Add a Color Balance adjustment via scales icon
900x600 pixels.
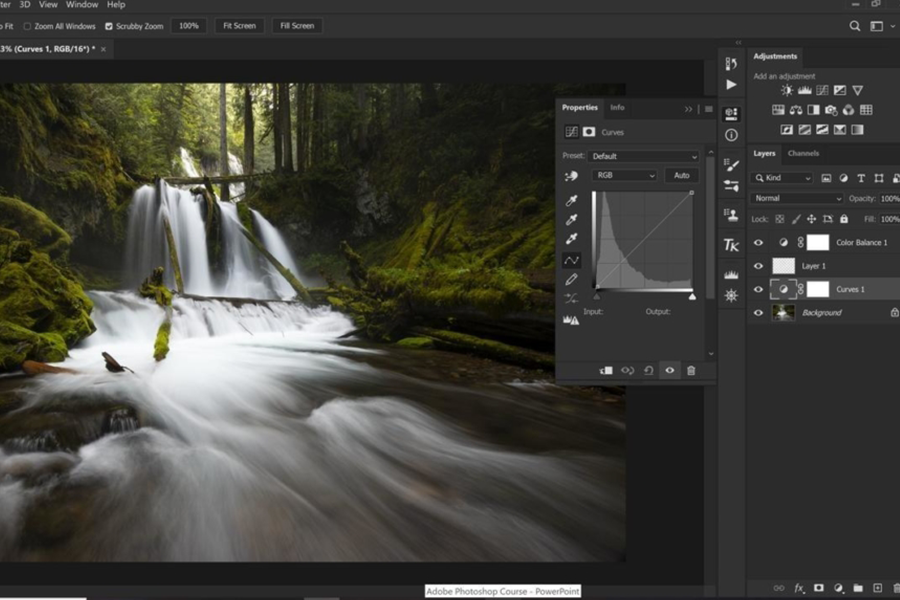(796, 110)
